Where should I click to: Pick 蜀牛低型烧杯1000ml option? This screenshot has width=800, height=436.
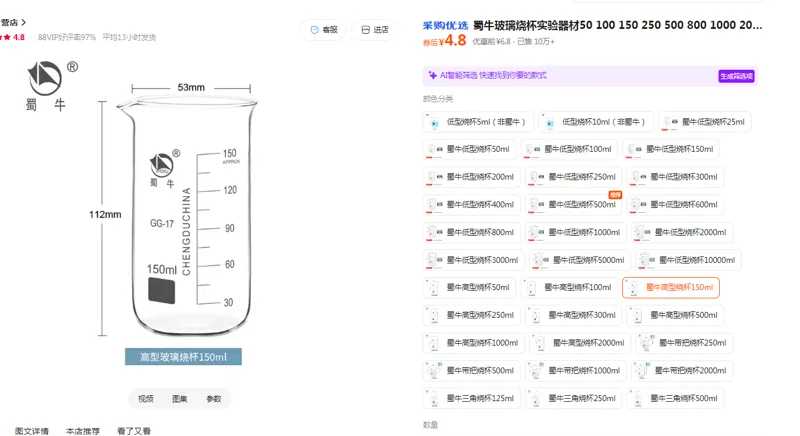576,232
